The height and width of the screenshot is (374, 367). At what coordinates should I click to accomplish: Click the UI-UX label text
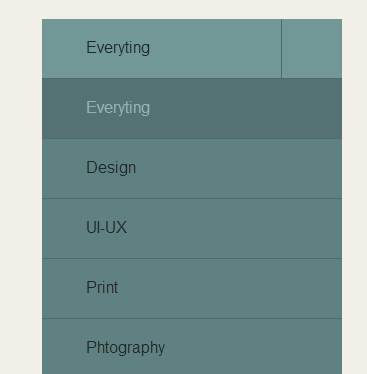[x=106, y=227]
